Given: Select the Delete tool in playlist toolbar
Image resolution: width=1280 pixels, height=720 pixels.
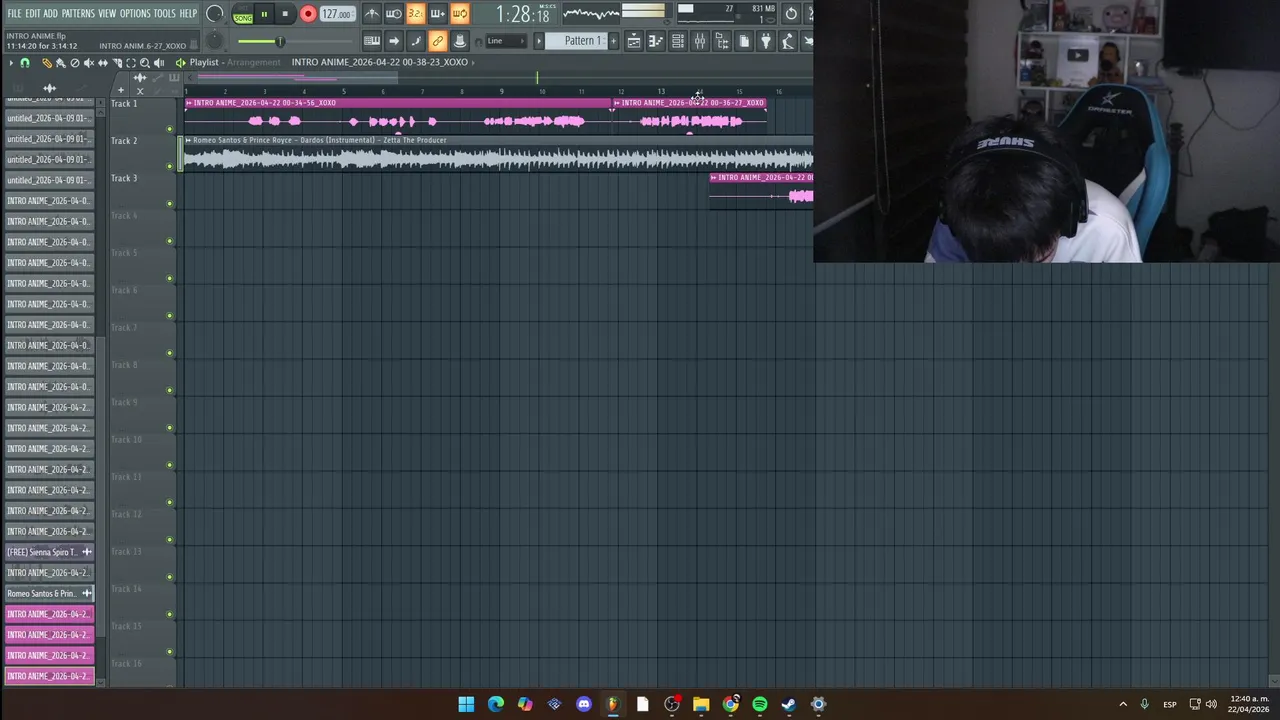Looking at the screenshot, I should click(75, 63).
